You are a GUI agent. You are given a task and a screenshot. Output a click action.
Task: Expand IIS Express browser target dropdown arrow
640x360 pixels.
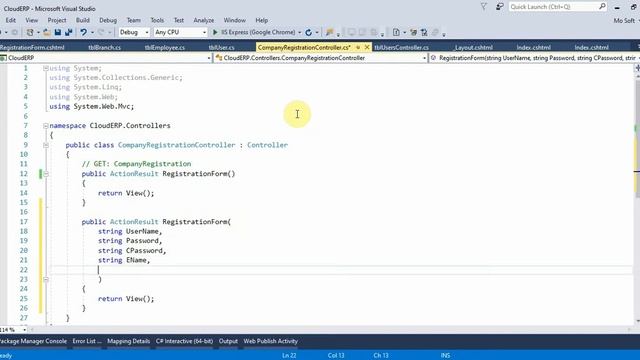(x=300, y=32)
